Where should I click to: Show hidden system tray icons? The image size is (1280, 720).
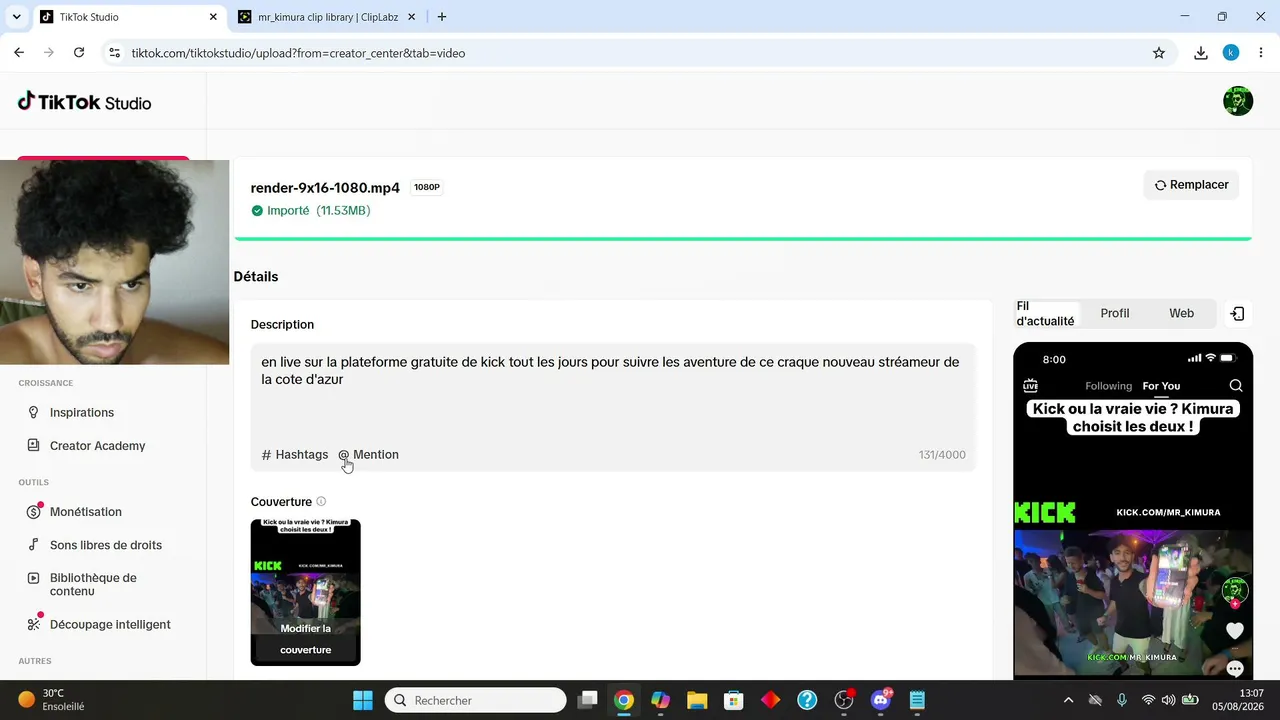1068,700
